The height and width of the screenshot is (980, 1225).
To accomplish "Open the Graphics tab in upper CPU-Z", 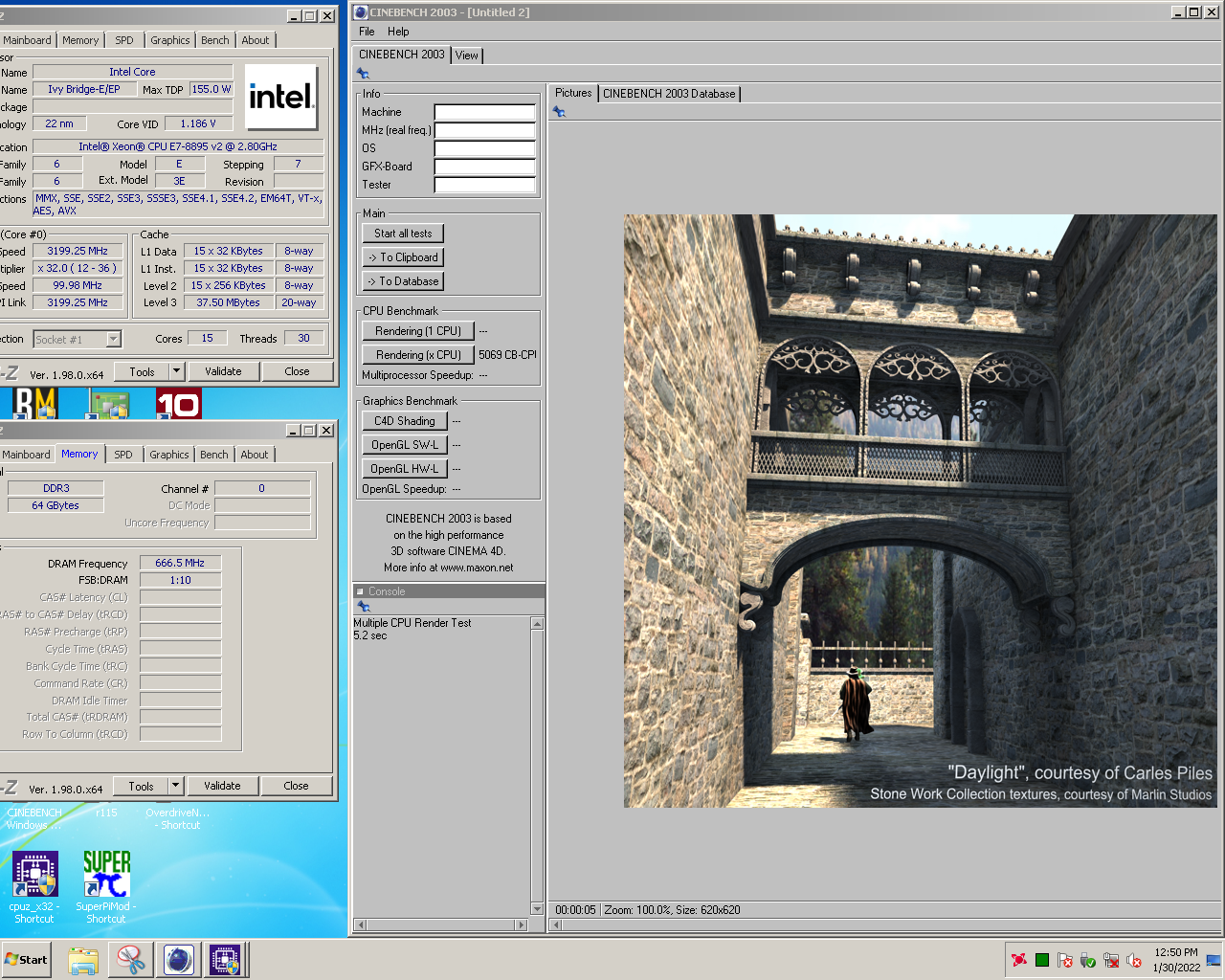I will pyautogui.click(x=170, y=40).
